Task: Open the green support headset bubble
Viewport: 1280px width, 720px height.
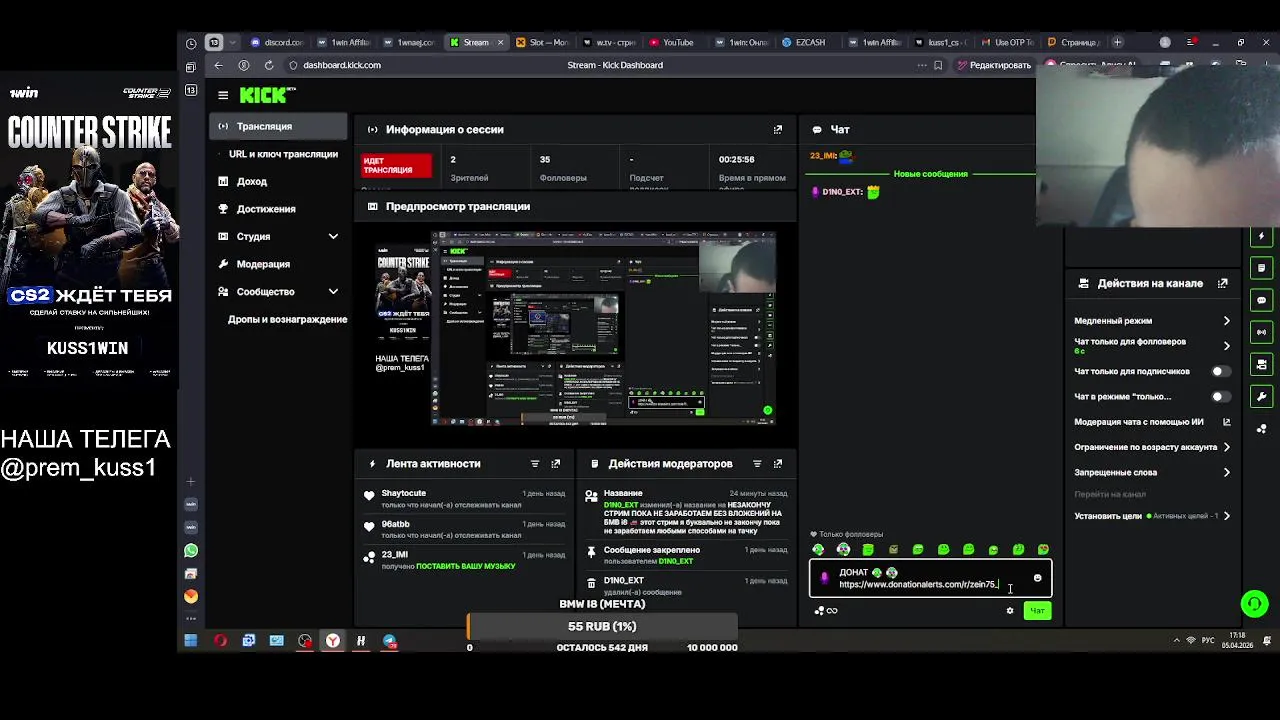Action: [1254, 604]
